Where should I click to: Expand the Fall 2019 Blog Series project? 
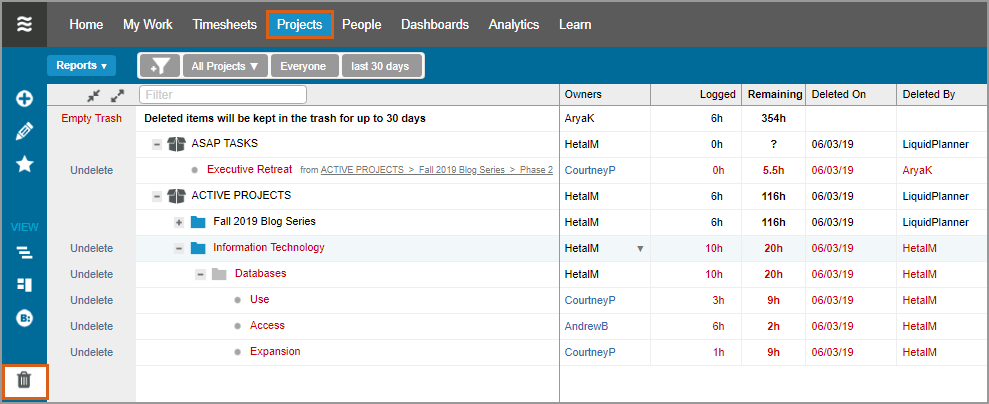click(x=179, y=222)
